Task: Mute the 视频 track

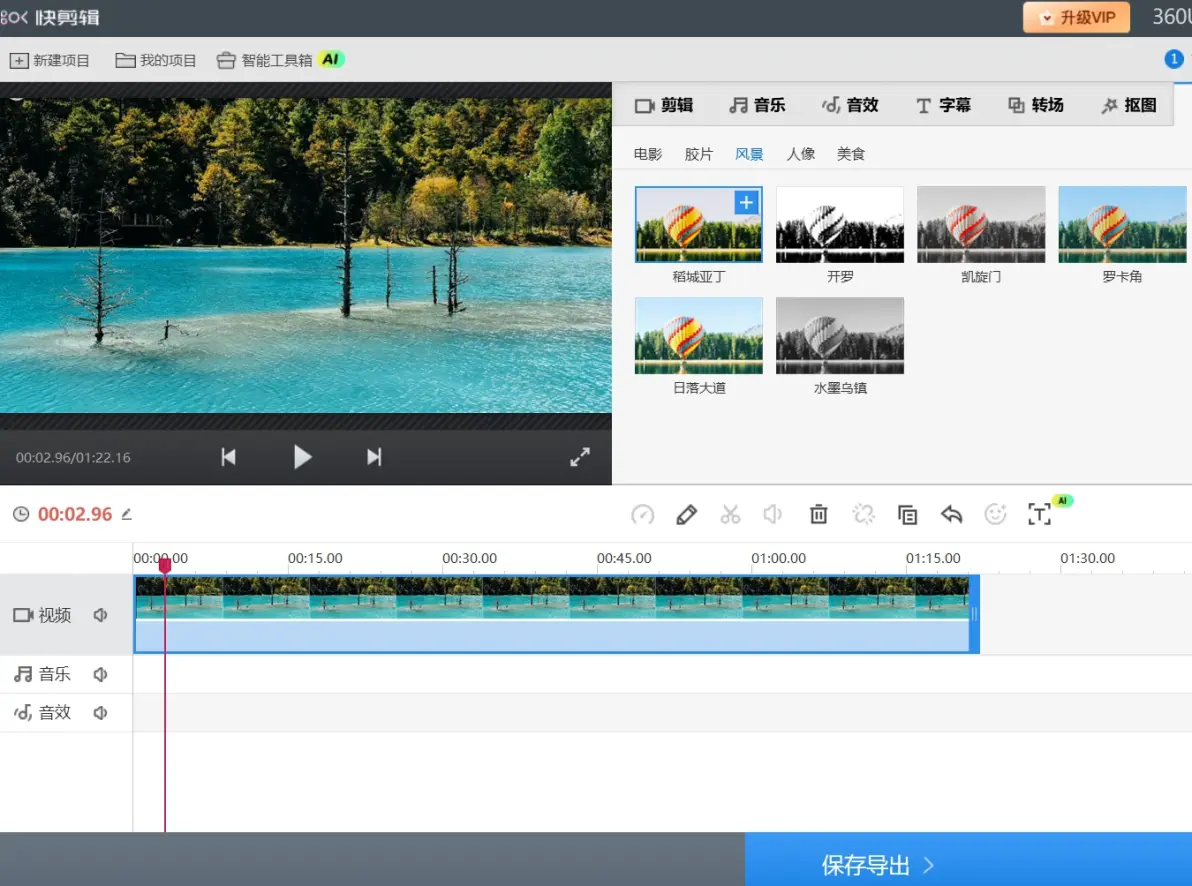Action: [x=100, y=615]
